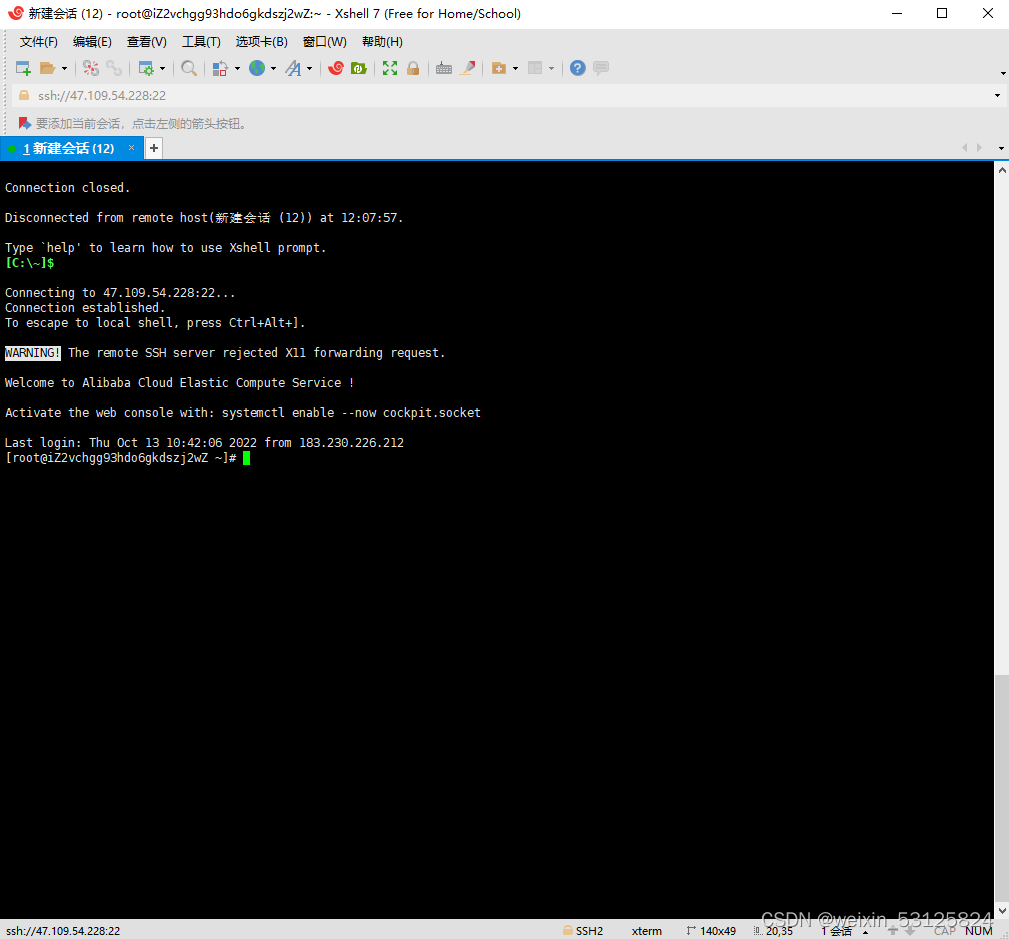Click the highlighted WARNING! text in terminal
Screen dimensions: 1009x939
(x=33, y=353)
